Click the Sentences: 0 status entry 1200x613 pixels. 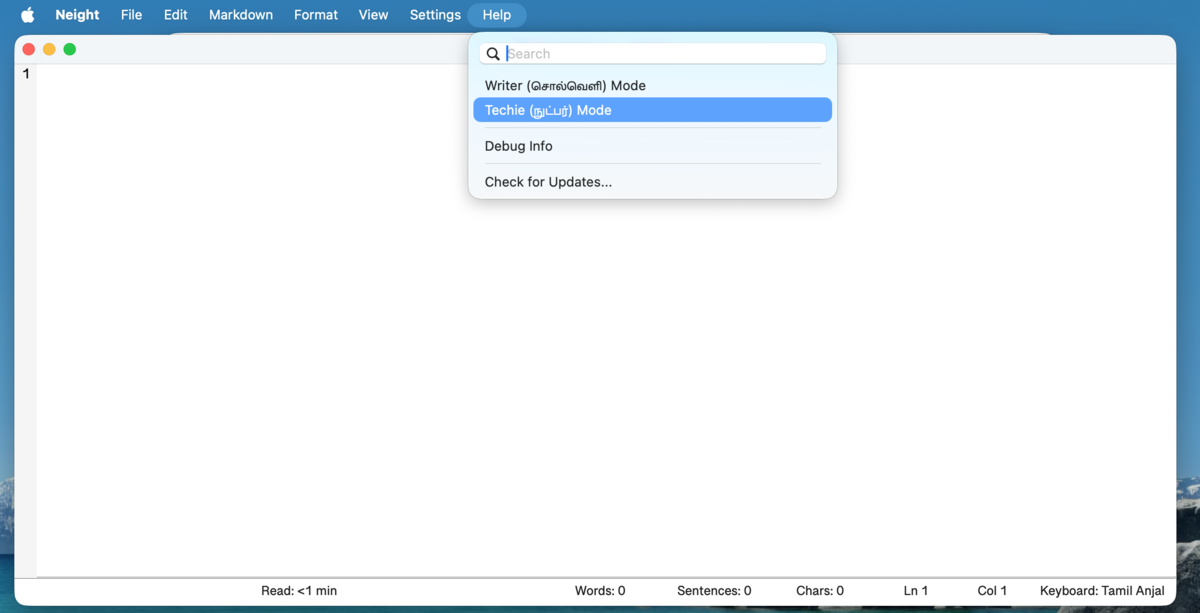click(x=714, y=591)
